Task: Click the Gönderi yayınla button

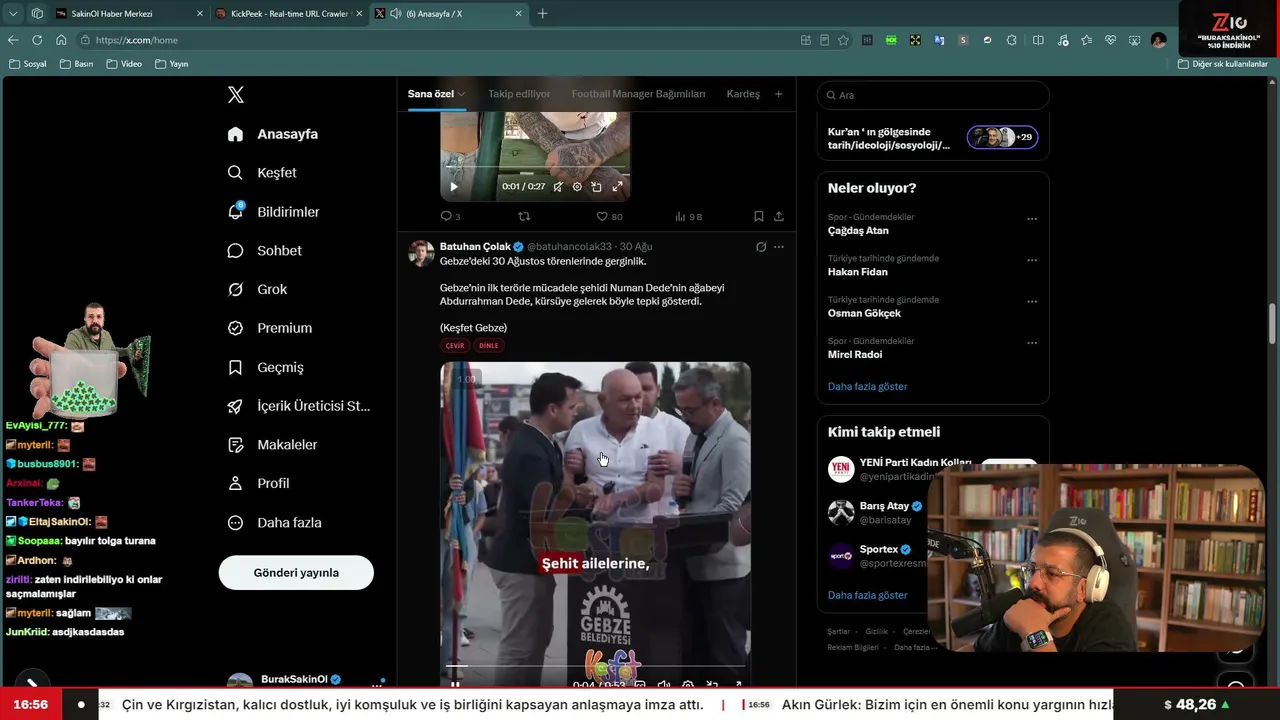Action: pyautogui.click(x=296, y=573)
